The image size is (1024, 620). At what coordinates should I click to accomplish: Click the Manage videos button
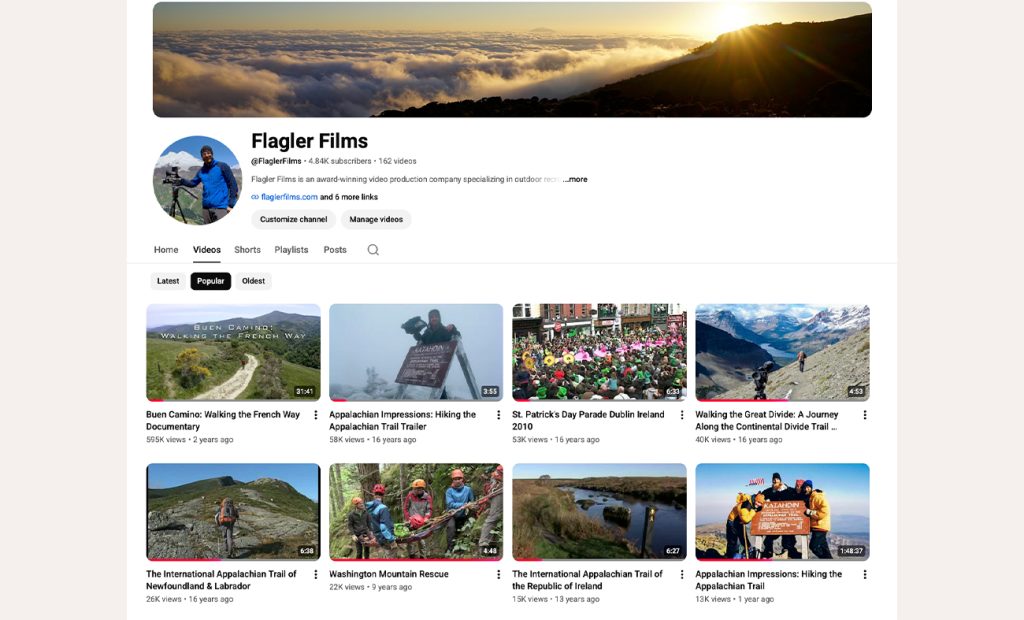click(x=376, y=220)
